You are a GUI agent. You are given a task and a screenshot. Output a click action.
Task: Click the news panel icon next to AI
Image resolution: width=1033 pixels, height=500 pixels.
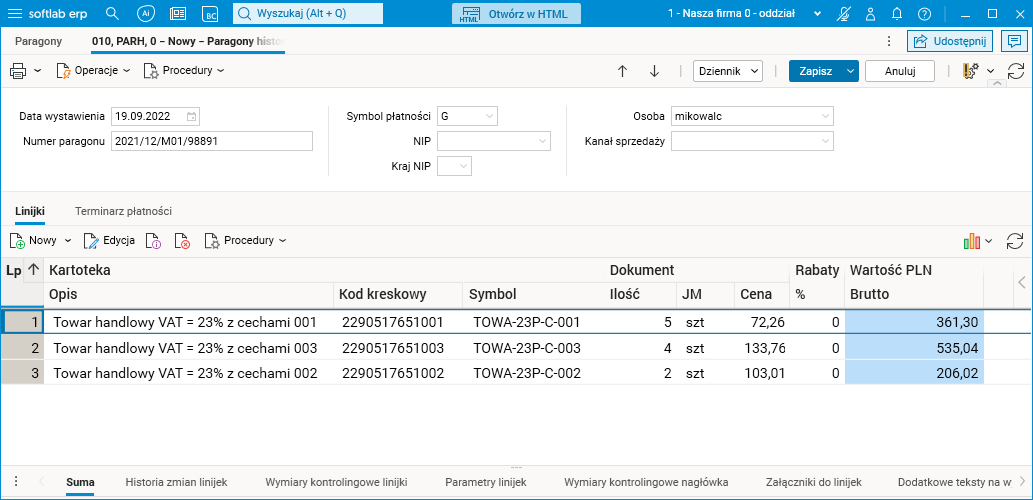(178, 13)
